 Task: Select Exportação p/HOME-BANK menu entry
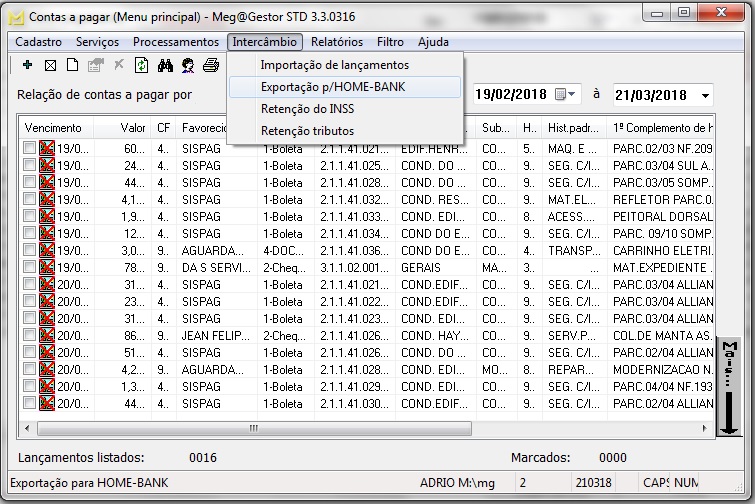point(332,87)
